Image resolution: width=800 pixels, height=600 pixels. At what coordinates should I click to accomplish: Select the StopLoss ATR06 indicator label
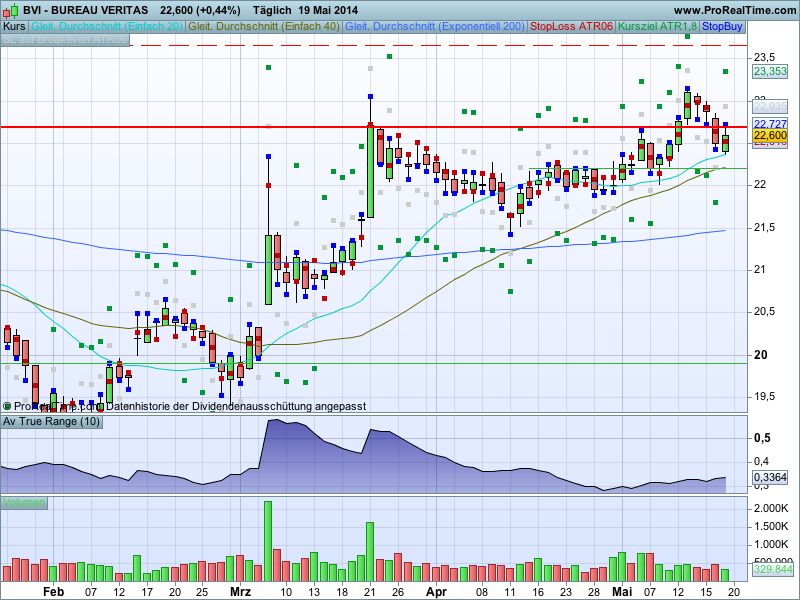(x=571, y=26)
